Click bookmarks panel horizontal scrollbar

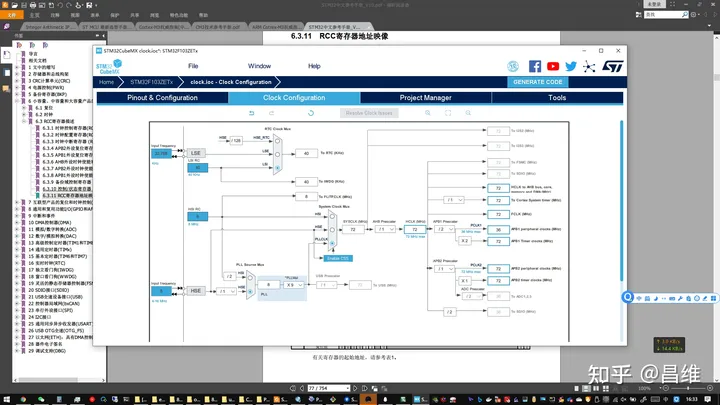[x=48, y=380]
